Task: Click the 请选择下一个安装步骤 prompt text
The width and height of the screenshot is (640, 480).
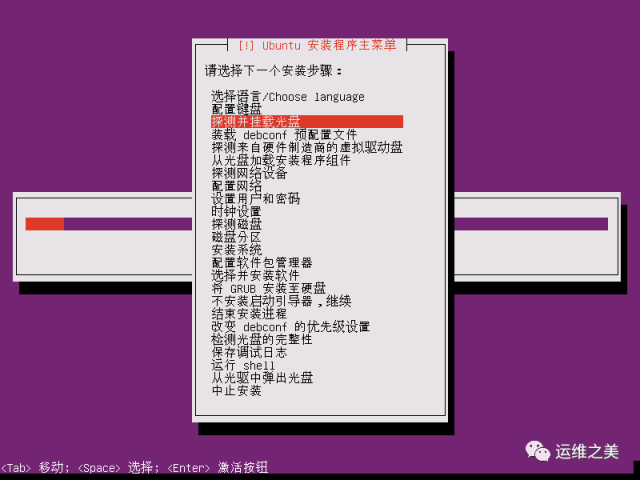Action: [x=273, y=71]
